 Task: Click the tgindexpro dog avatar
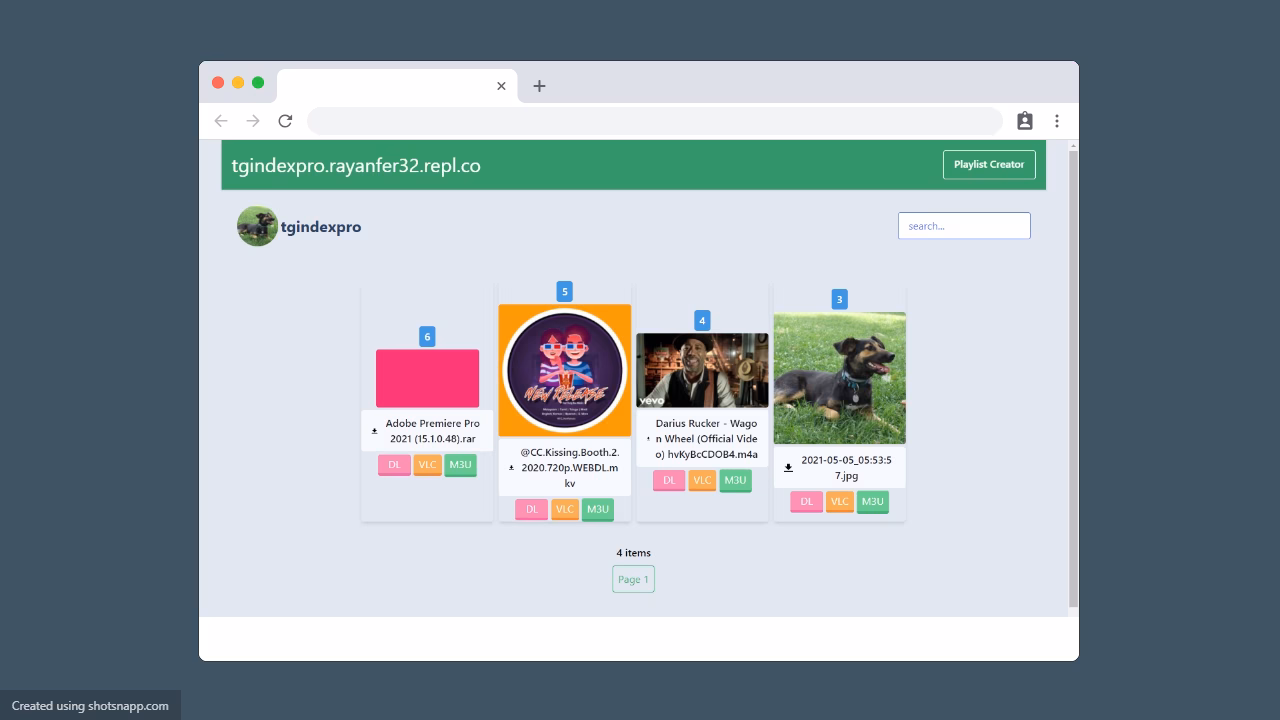point(257,227)
